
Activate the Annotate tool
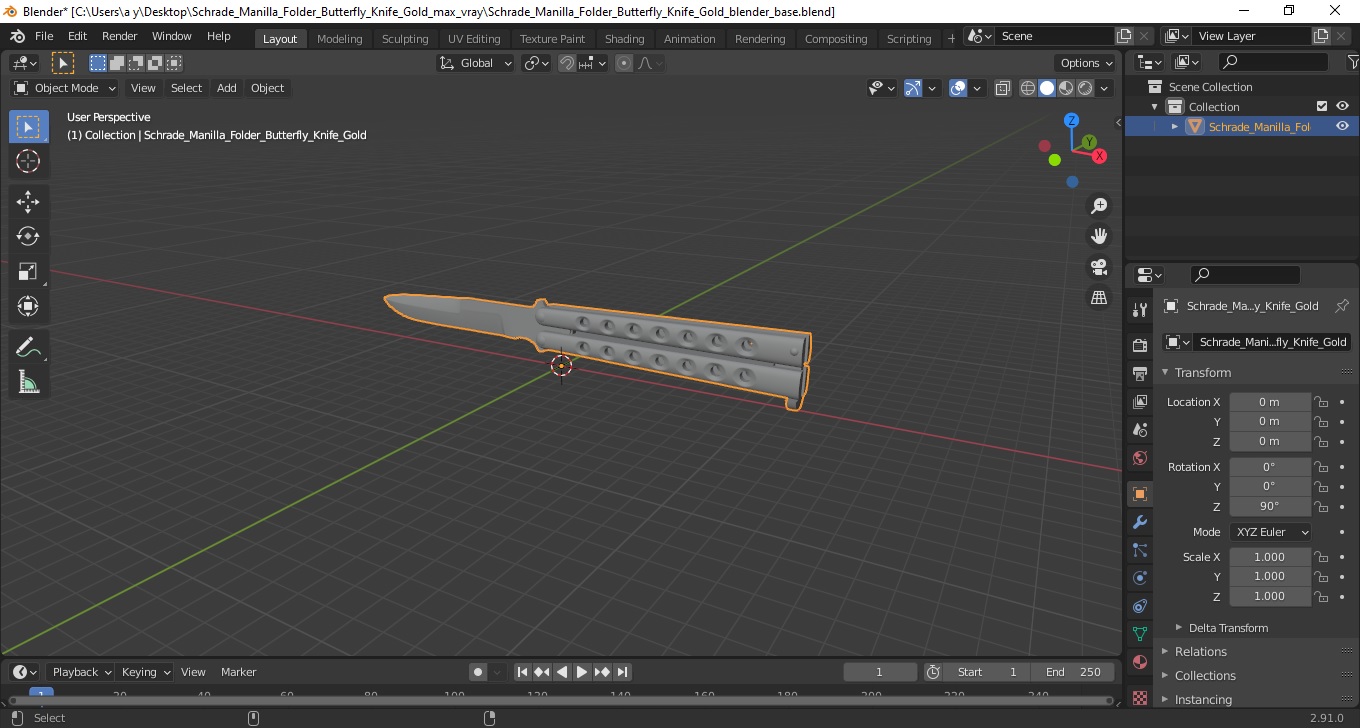coord(28,347)
